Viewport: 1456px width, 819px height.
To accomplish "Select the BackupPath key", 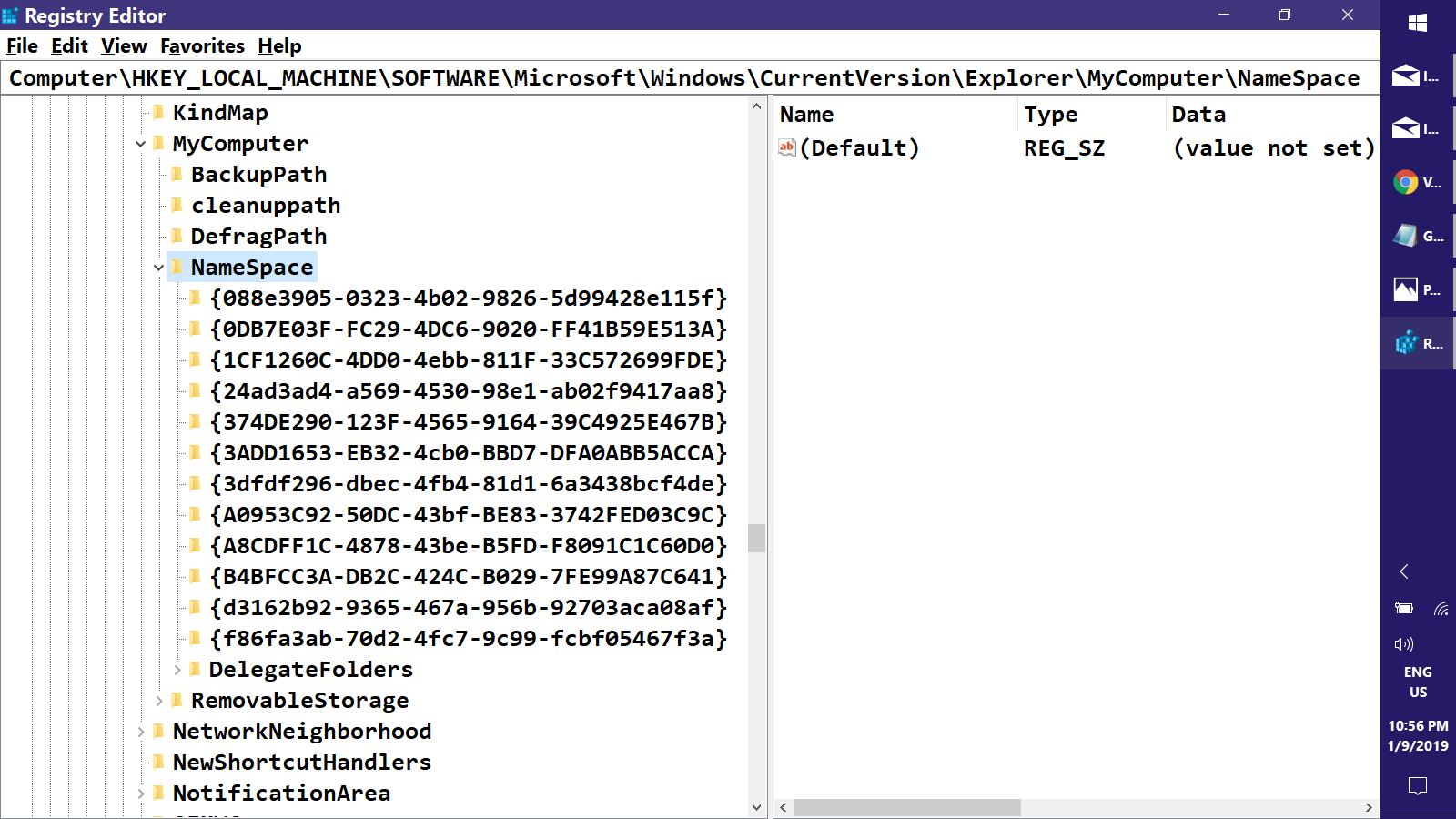I will (x=258, y=175).
